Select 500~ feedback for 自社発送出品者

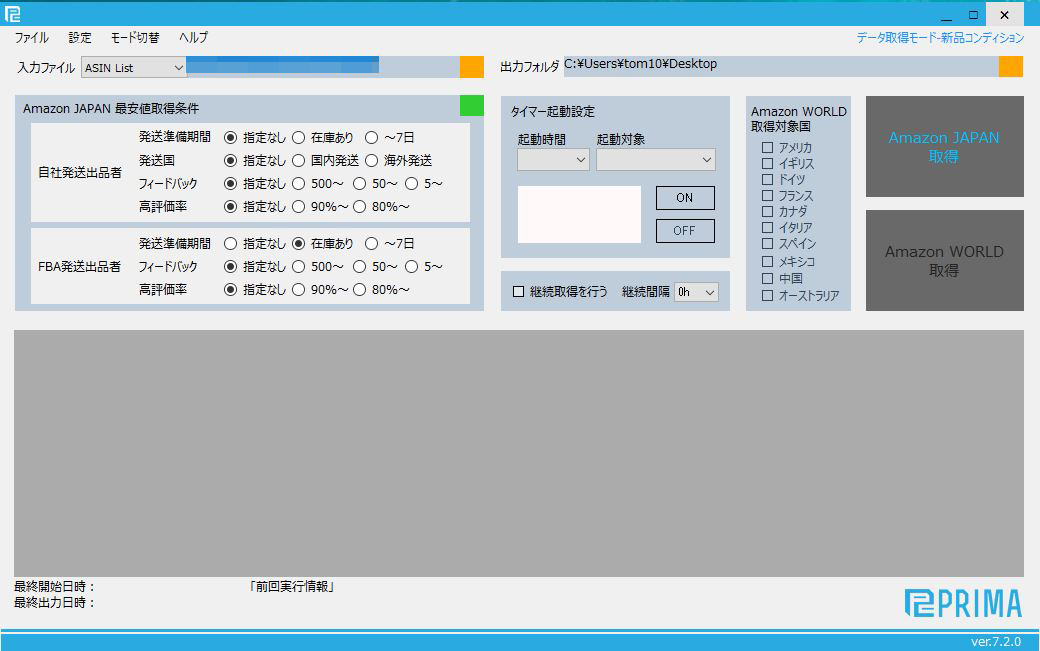point(298,184)
